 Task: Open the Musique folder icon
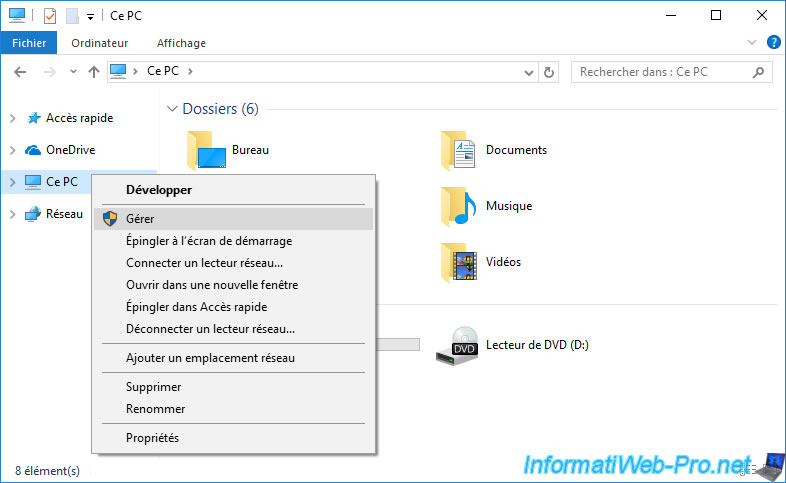coord(459,206)
